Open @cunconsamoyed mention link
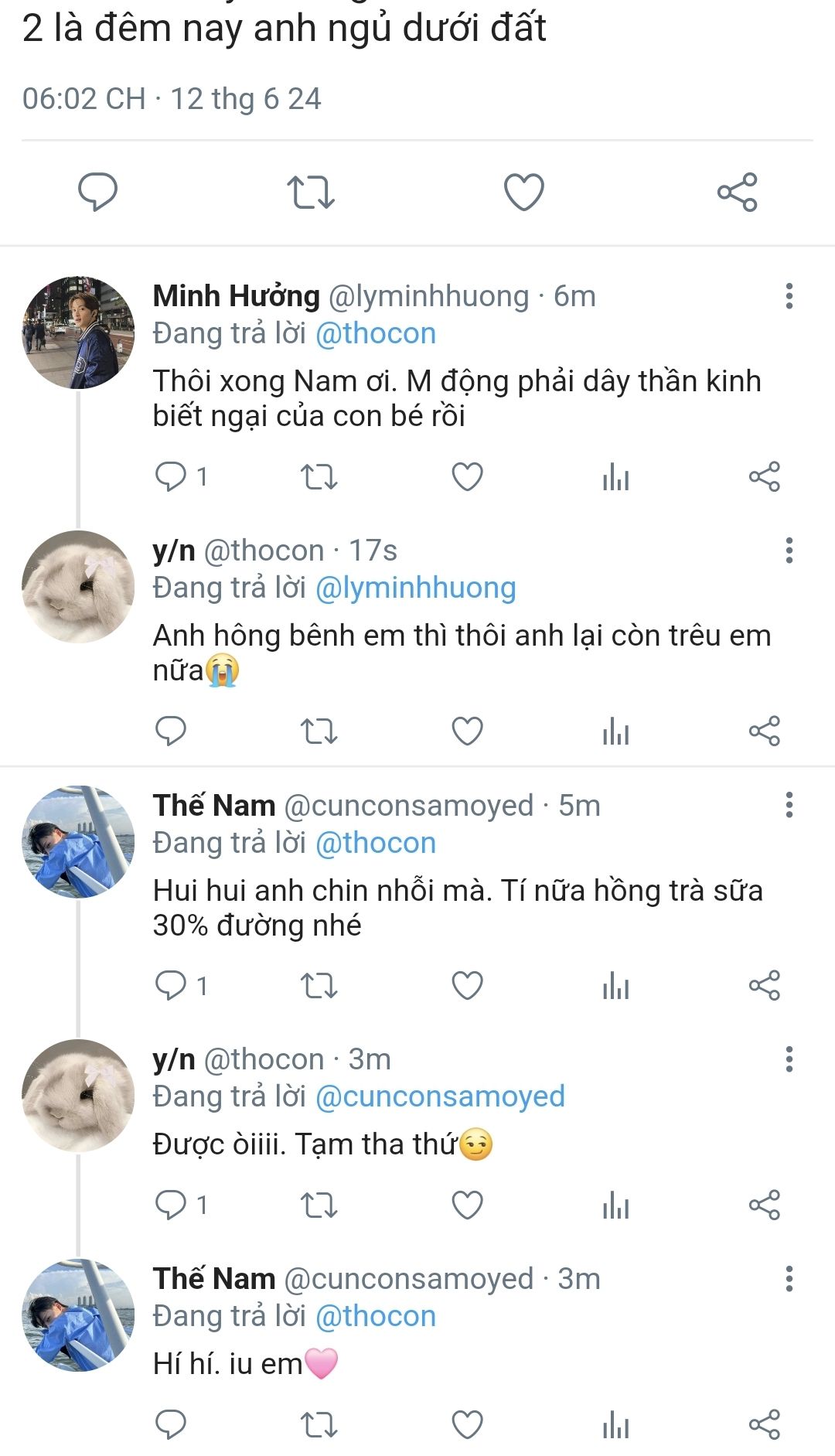The width and height of the screenshot is (835, 1456). point(440,1096)
